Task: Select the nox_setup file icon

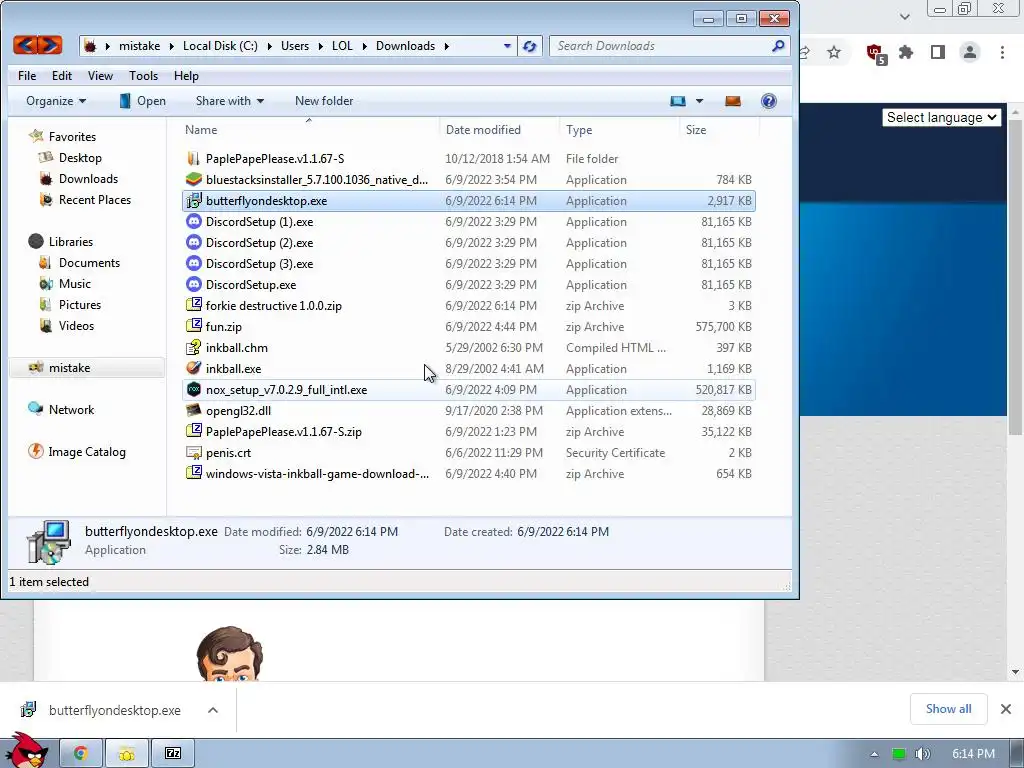Action: click(x=193, y=389)
